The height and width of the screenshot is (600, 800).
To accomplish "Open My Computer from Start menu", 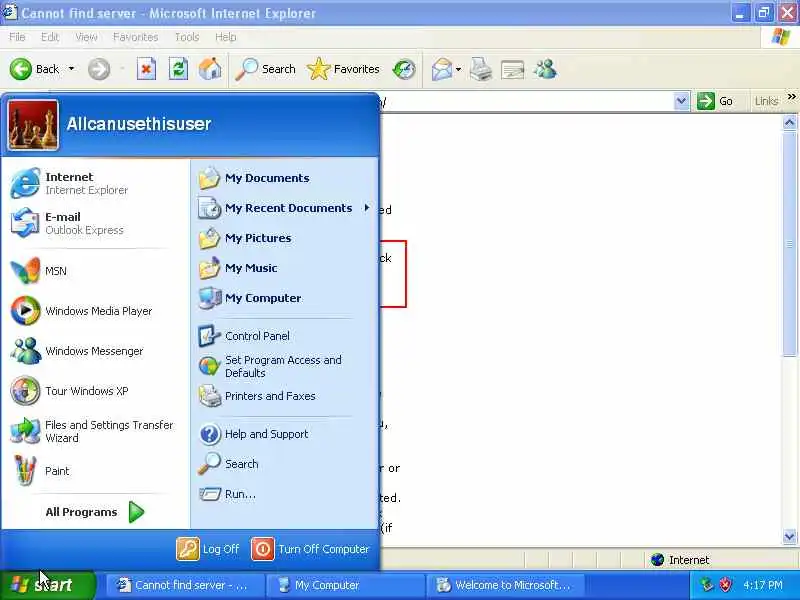I will pyautogui.click(x=285, y=298).
